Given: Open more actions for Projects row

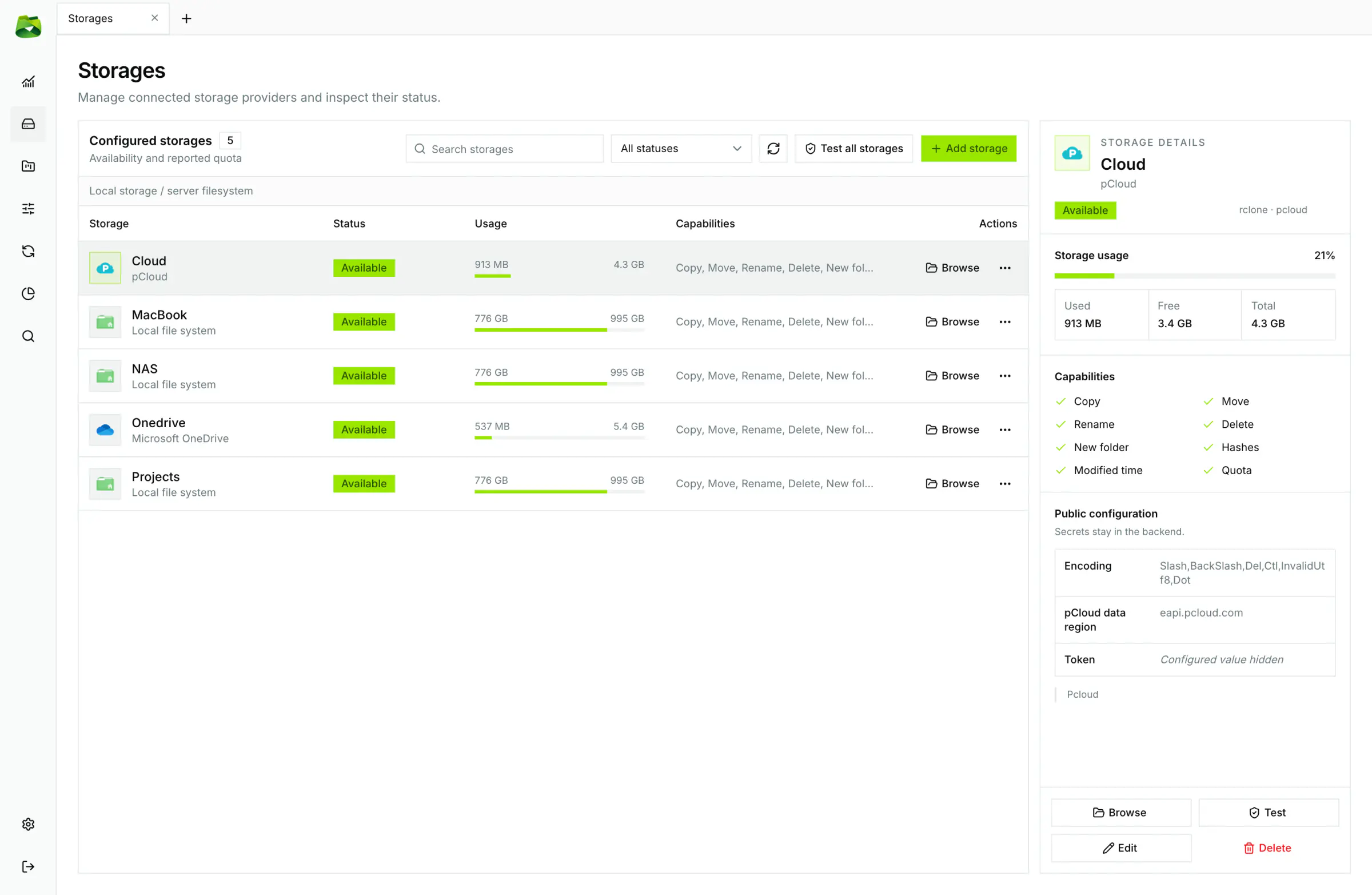Looking at the screenshot, I should click(1005, 484).
